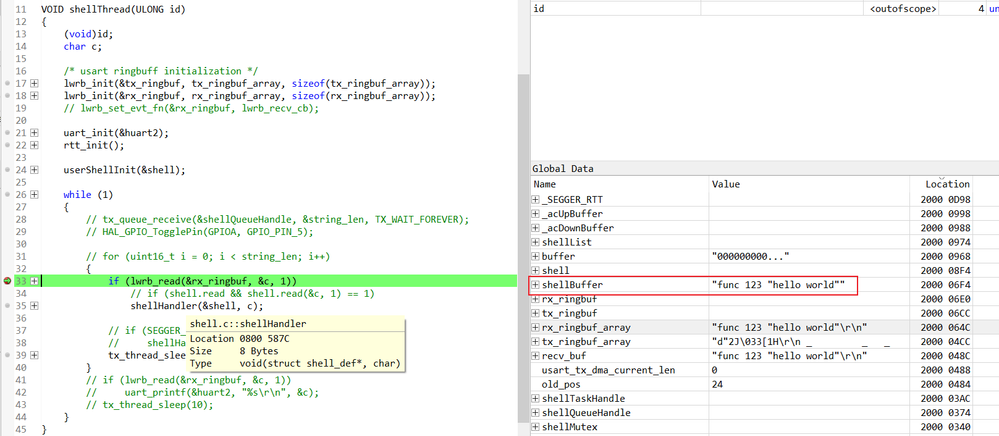Expand disassembly for line 22 rtt_init
Screen dimensions: 999x436
[x=34, y=145]
